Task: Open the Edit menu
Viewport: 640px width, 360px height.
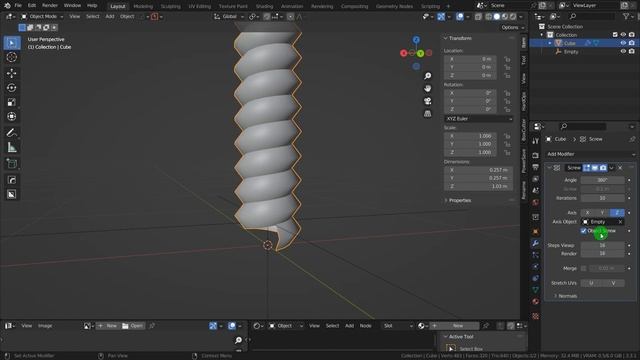Action: [32, 6]
